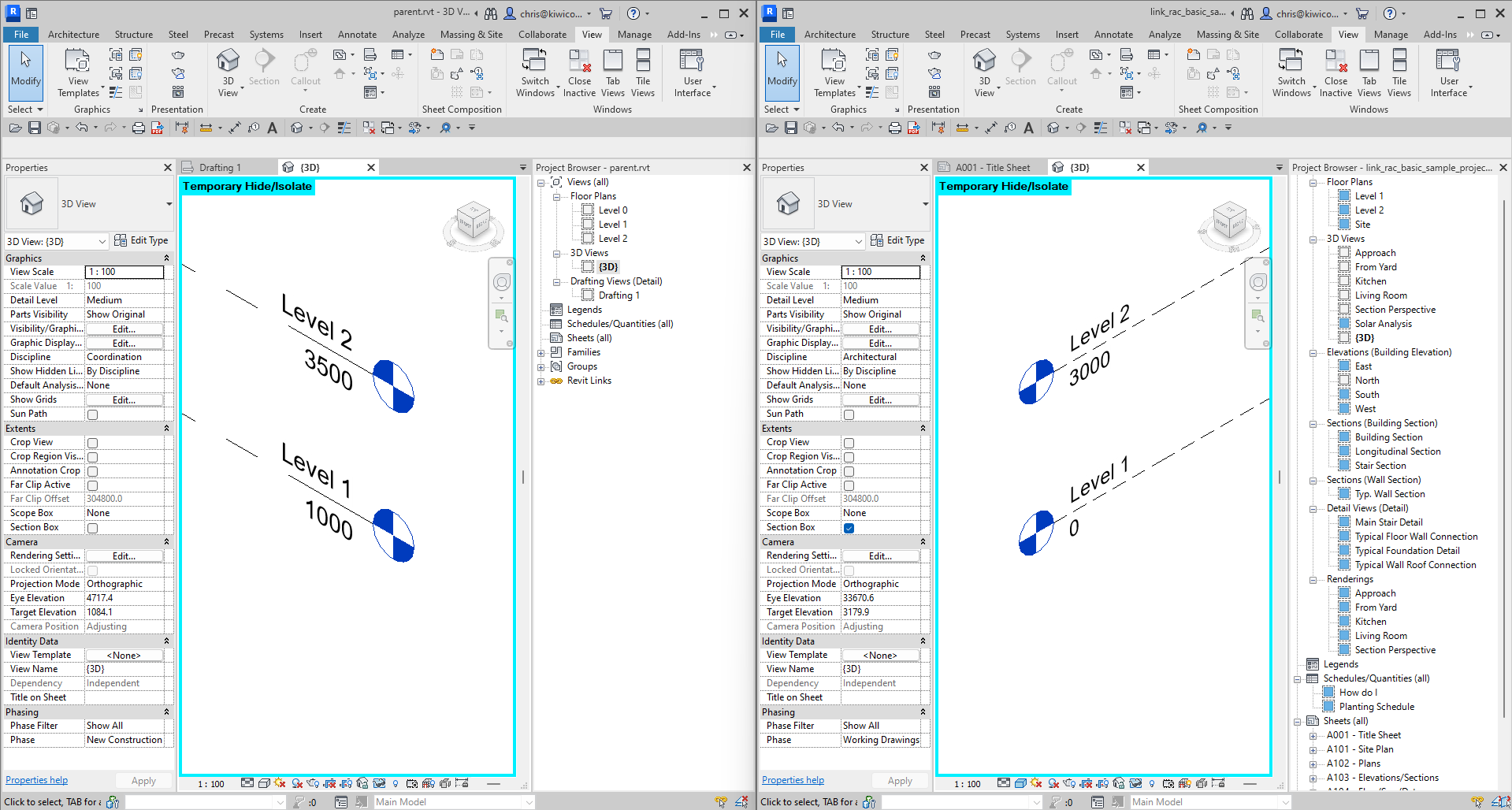The width and height of the screenshot is (1512, 810).
Task: Click the Apply button below Properties
Action: coord(143,780)
